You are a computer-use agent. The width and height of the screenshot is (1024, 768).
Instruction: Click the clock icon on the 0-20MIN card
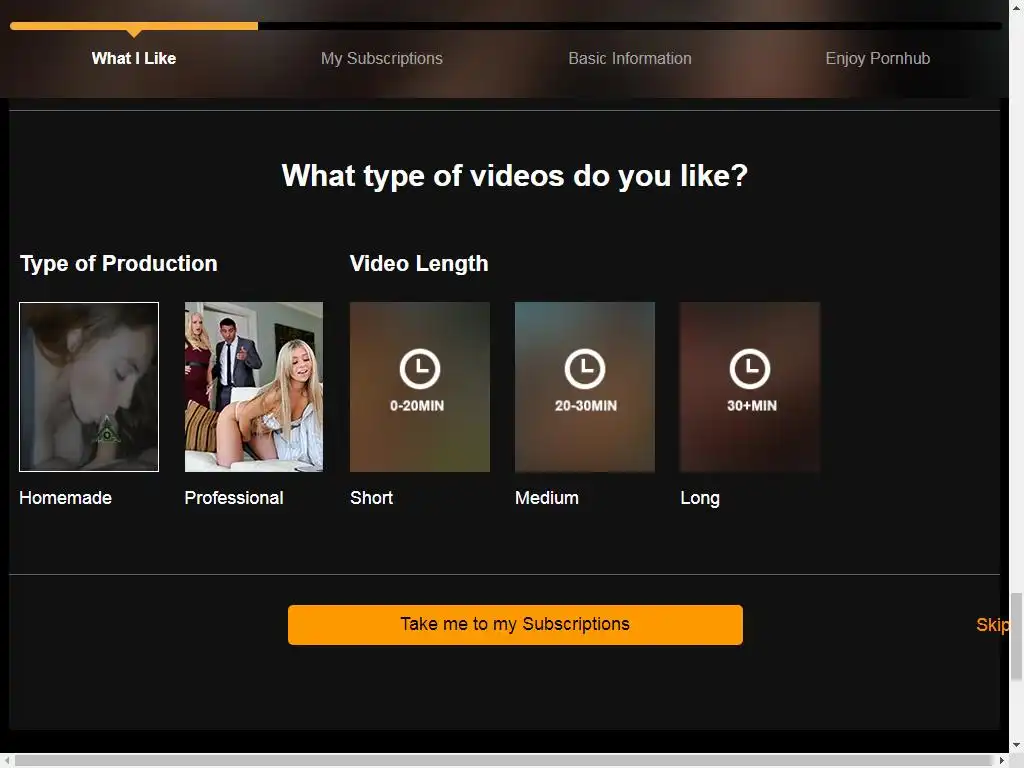(419, 369)
